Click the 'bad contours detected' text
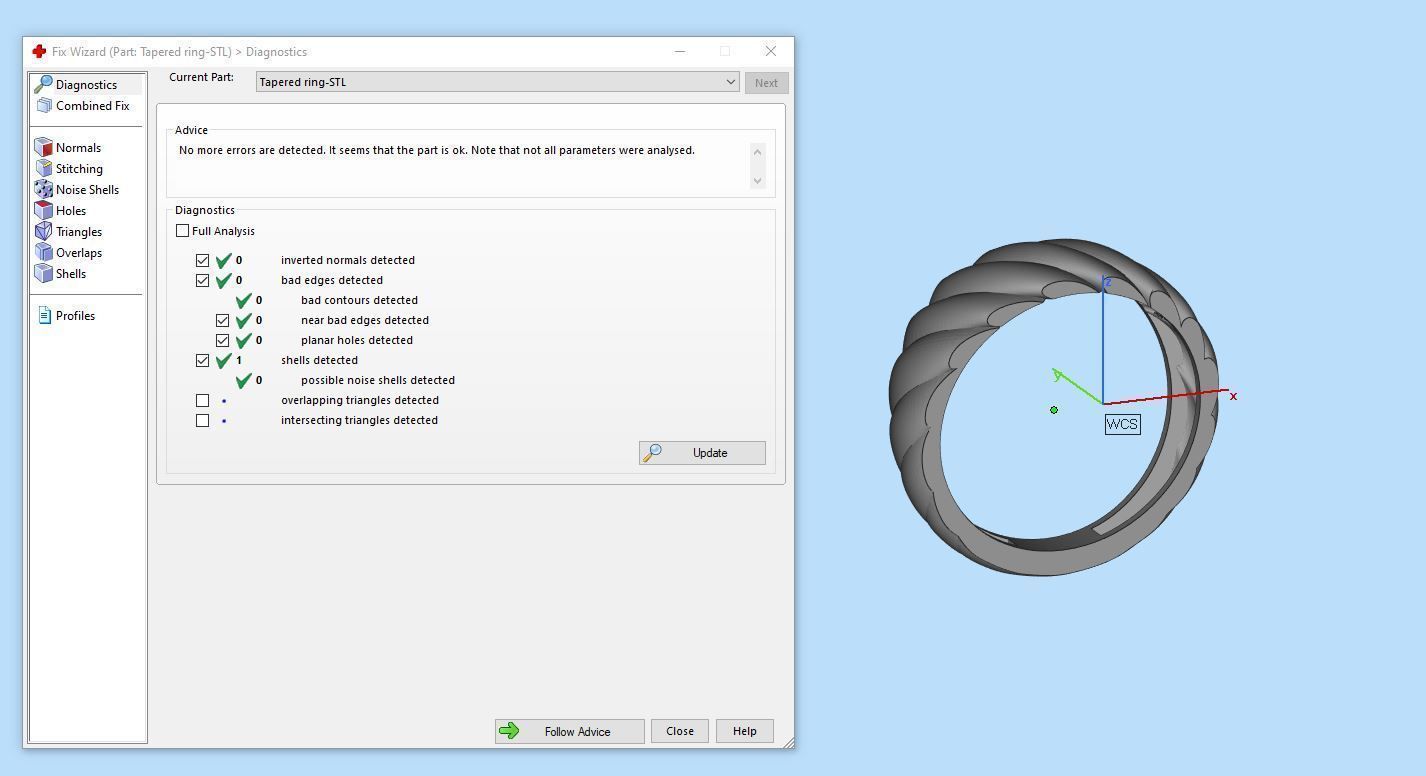 pos(359,300)
